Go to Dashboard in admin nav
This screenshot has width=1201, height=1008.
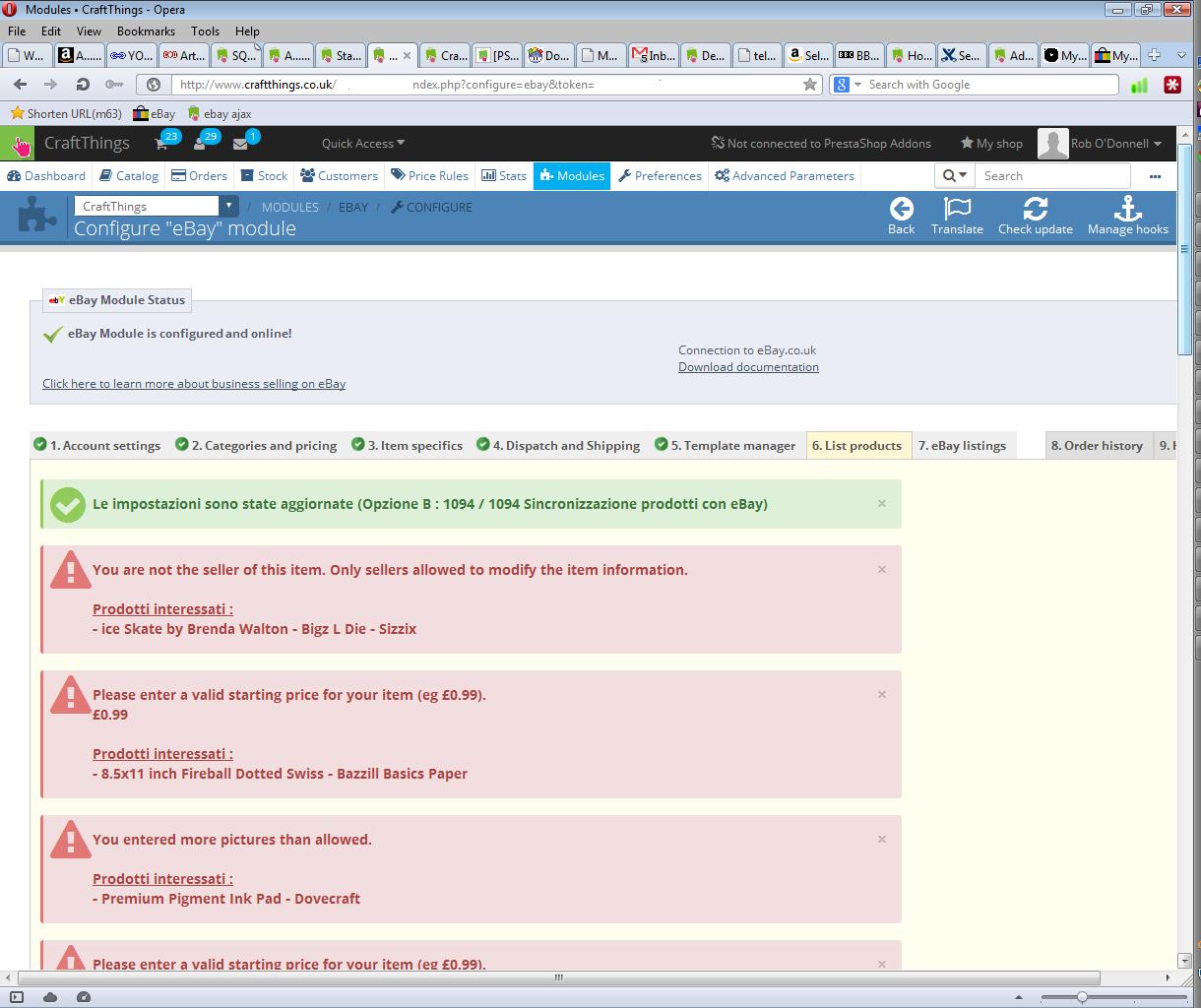46,176
